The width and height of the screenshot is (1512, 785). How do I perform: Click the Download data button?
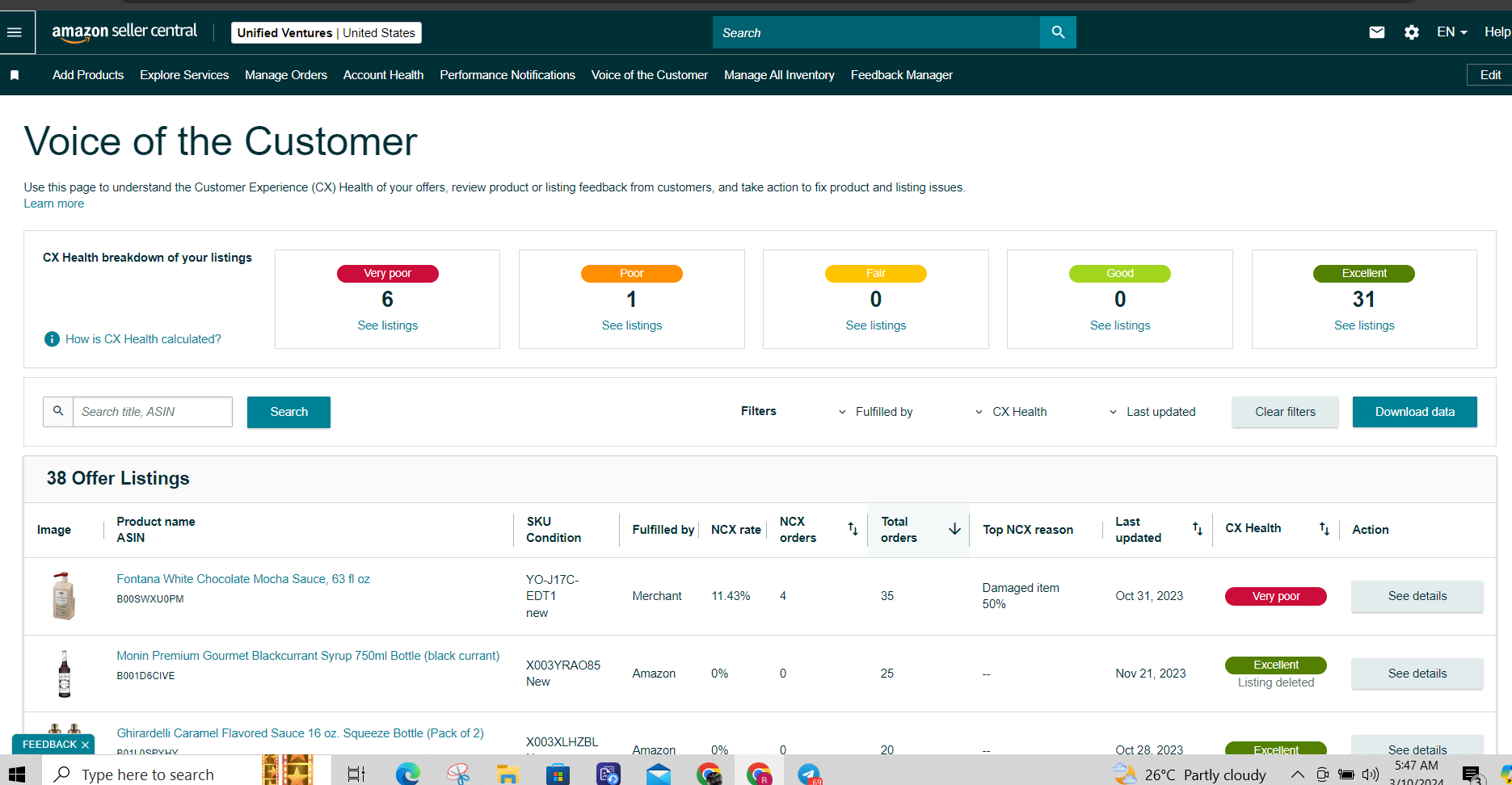[1415, 412]
